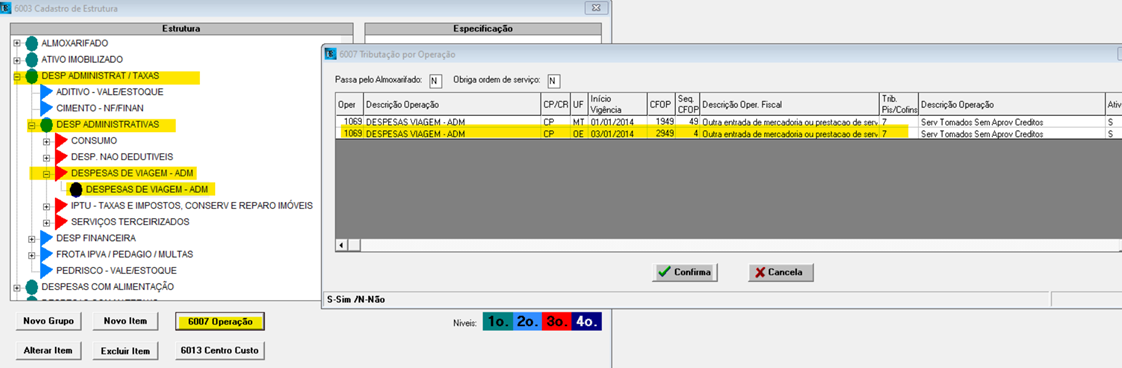This screenshot has width=1122, height=368.
Task: Click the CP/CR column header
Action: point(556,105)
